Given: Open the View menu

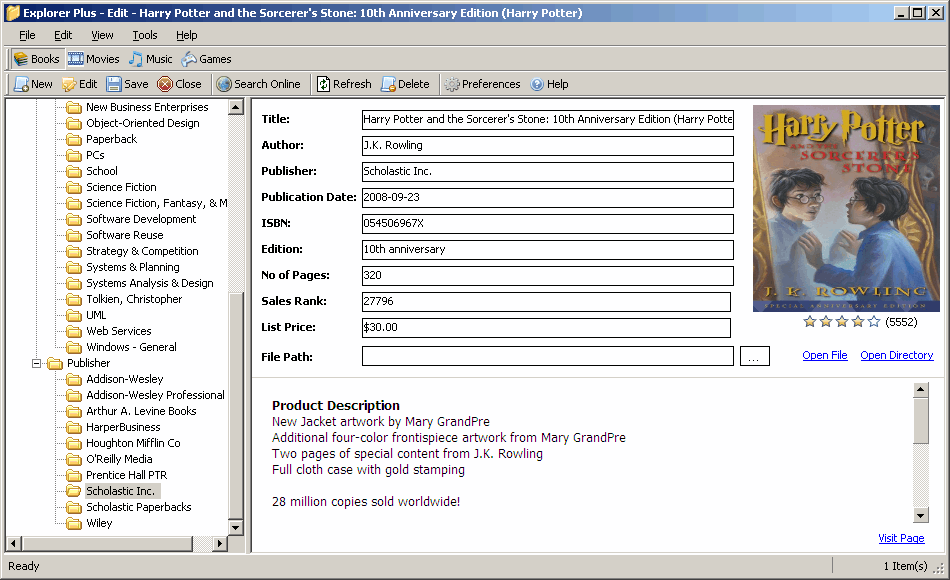Looking at the screenshot, I should (x=102, y=35).
